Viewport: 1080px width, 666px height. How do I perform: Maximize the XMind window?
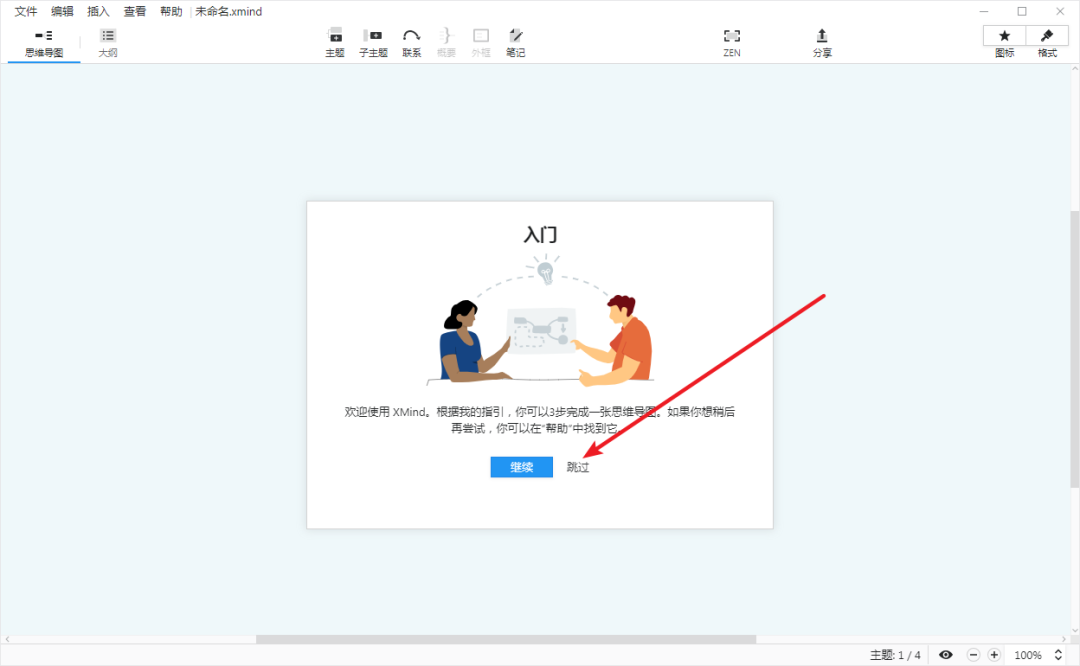point(1022,11)
